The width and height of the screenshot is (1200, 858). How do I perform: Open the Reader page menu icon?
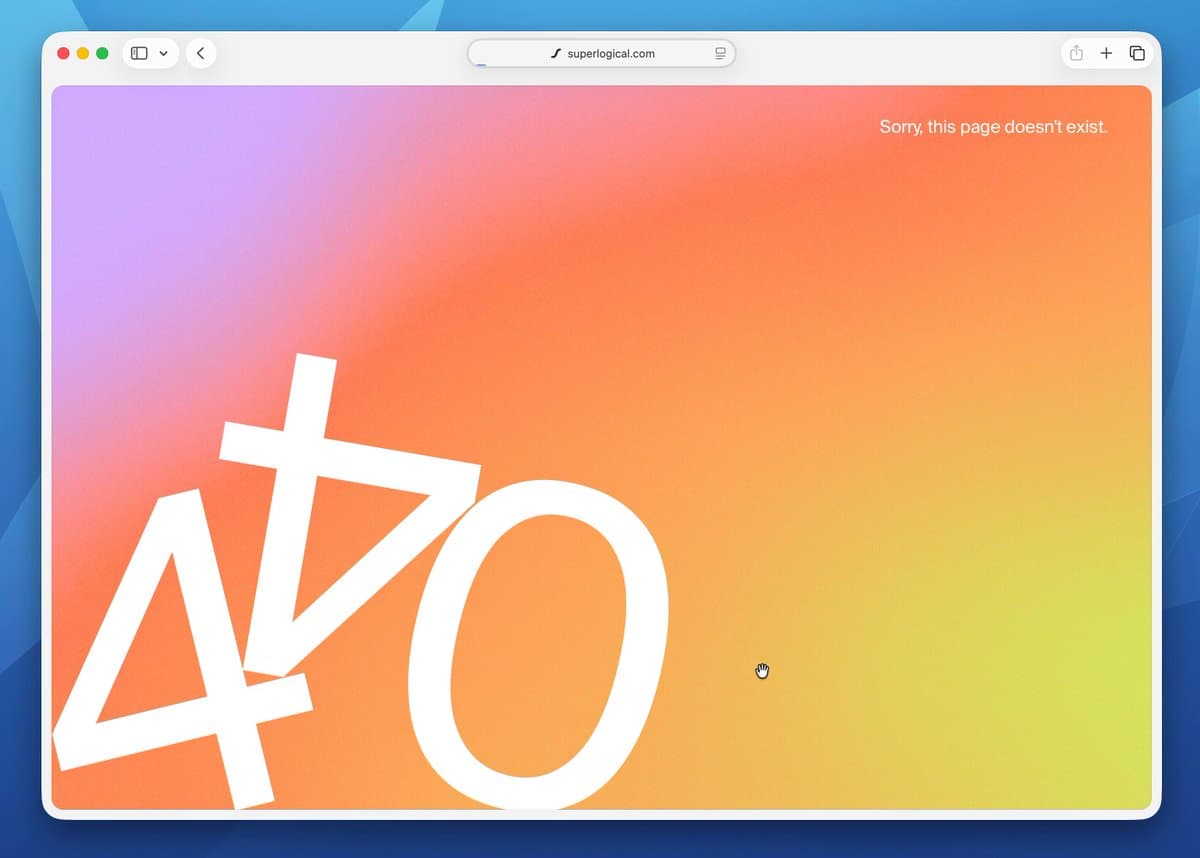(x=720, y=53)
